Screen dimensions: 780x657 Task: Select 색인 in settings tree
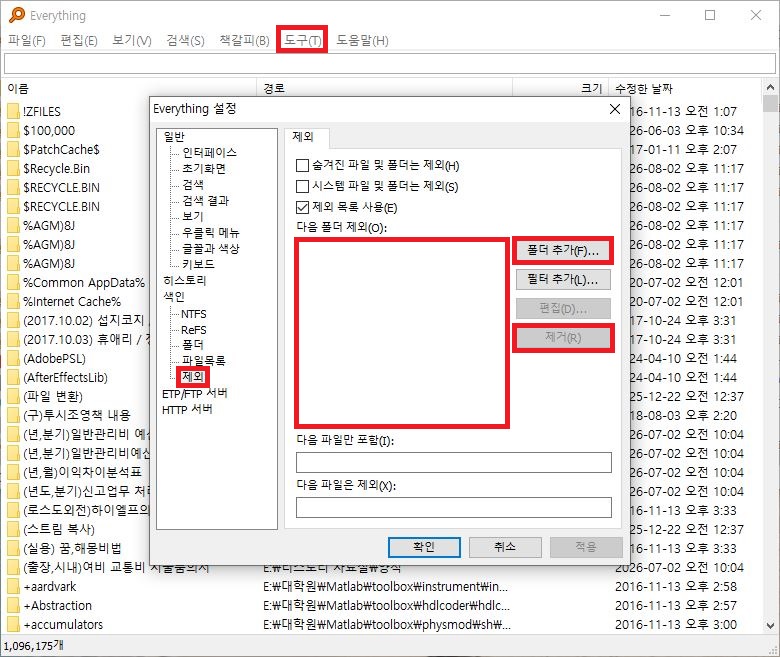pos(174,296)
